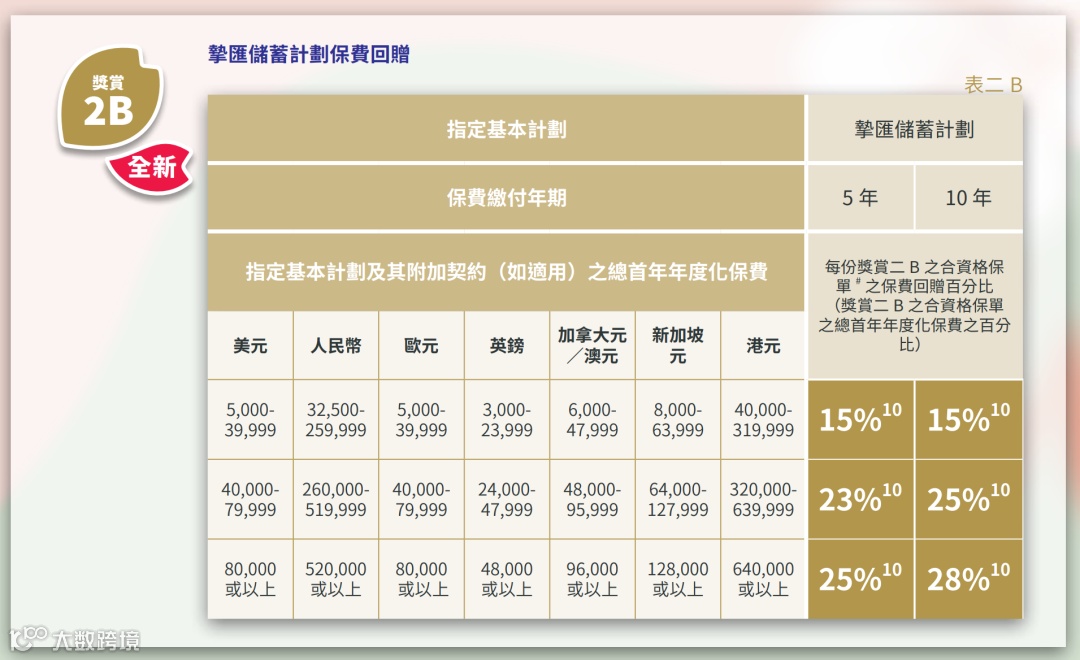Image resolution: width=1080 pixels, height=660 pixels.
Task: Click the 保費回贈百分比 description cell
Action: coord(915,305)
